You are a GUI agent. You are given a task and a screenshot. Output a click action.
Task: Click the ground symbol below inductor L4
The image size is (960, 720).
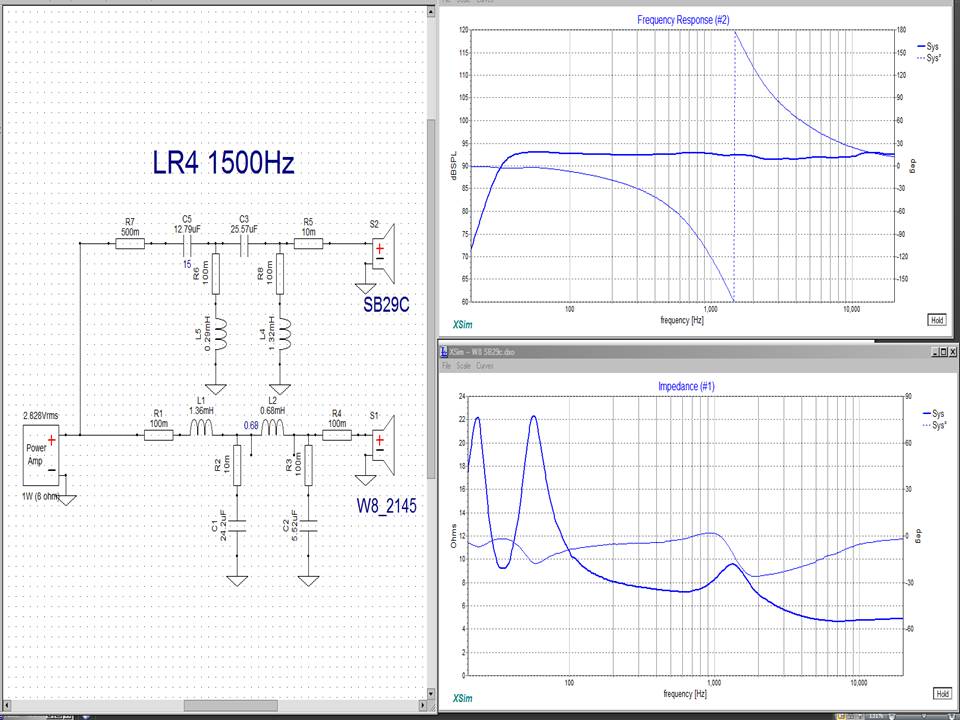pos(280,389)
